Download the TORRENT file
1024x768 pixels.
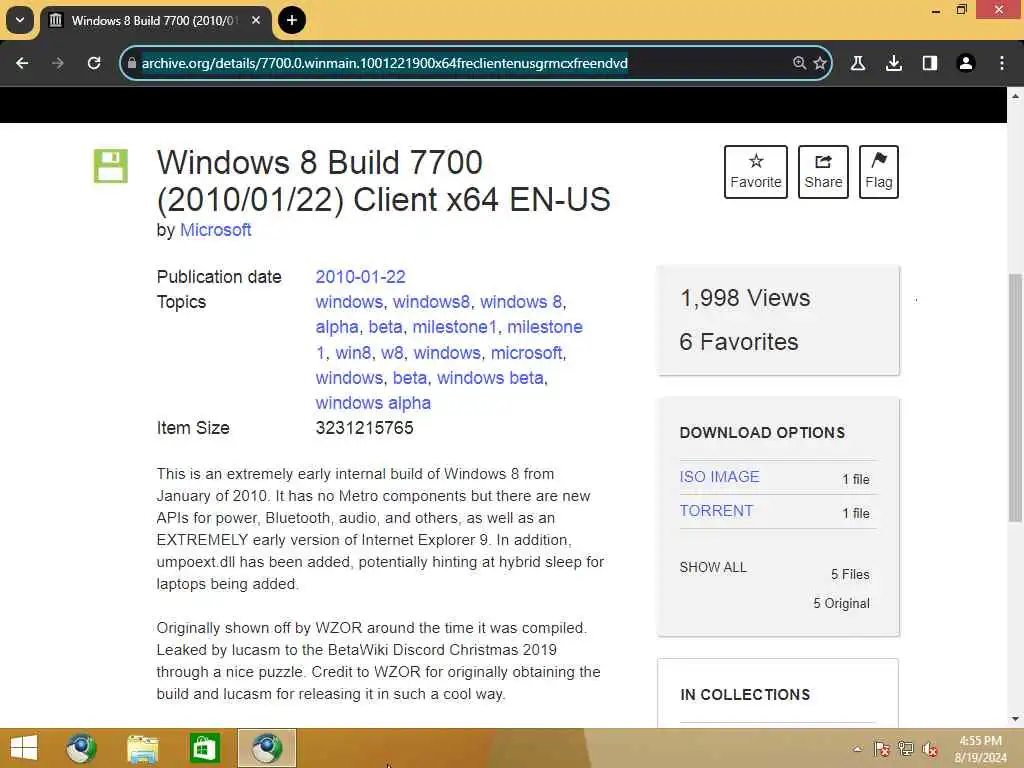tap(716, 511)
